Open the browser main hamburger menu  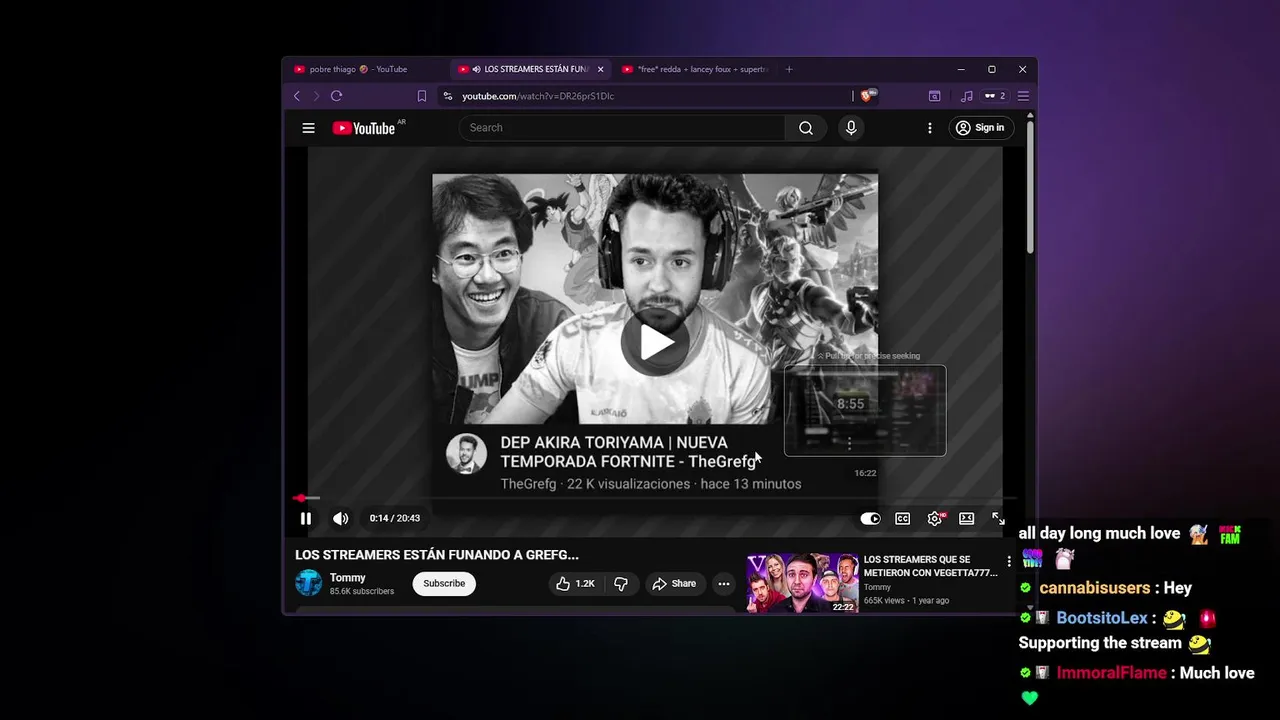[x=1023, y=96]
